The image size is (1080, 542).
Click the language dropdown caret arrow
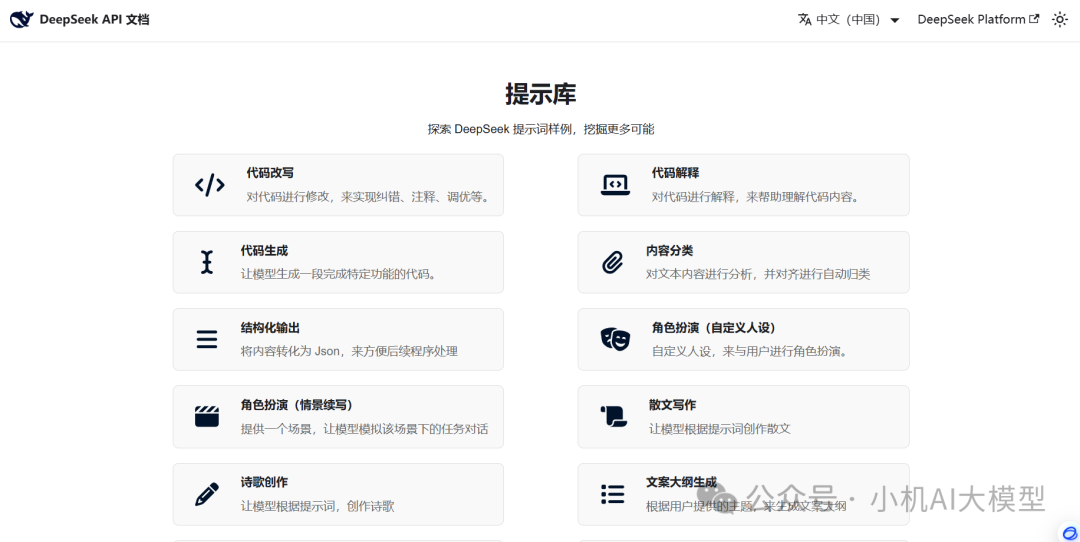coord(895,21)
